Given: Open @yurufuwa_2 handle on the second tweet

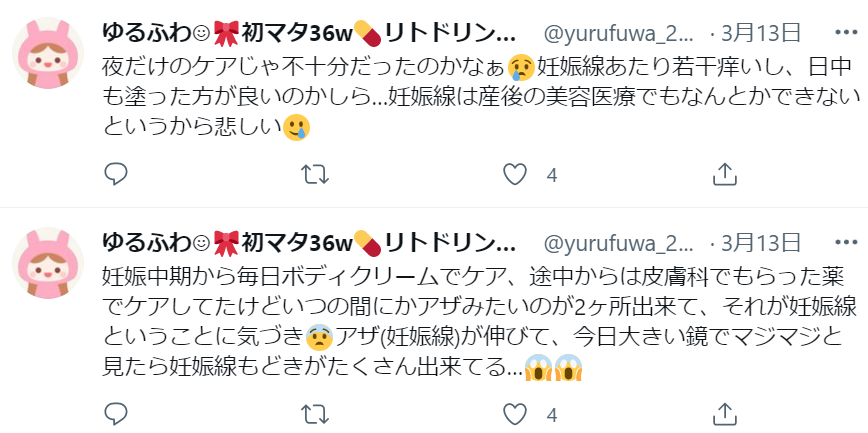Looking at the screenshot, I should pyautogui.click(x=619, y=244).
